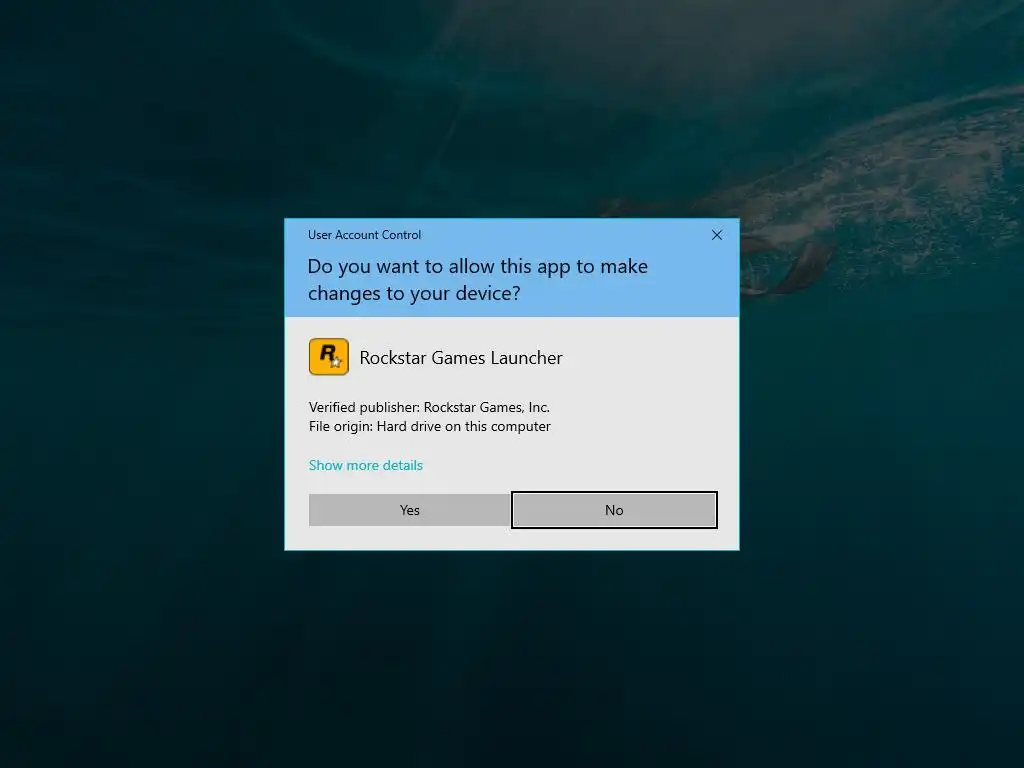The height and width of the screenshot is (768, 1024).
Task: Open the Show more details link
Action: pyautogui.click(x=366, y=465)
